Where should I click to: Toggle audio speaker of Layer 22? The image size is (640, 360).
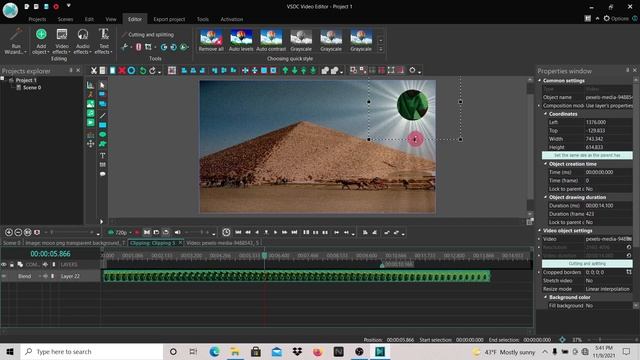tap(45, 276)
